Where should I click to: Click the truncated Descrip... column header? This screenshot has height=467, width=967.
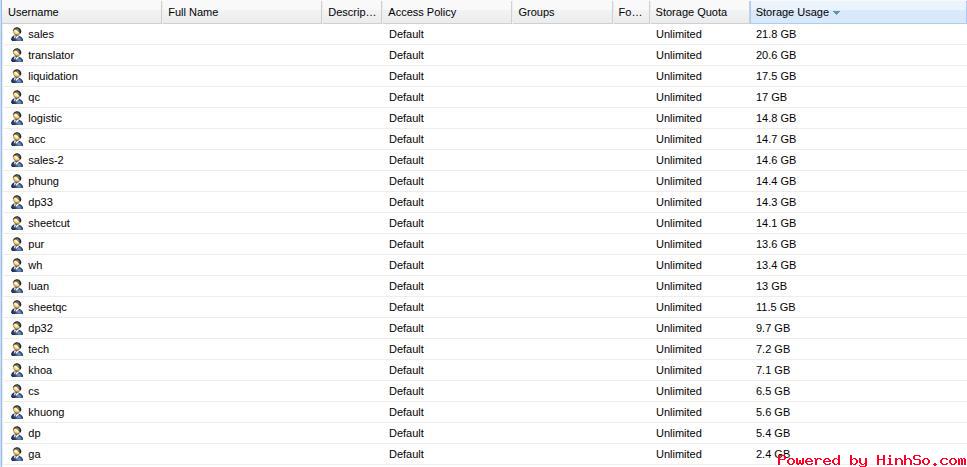pyautogui.click(x=352, y=12)
